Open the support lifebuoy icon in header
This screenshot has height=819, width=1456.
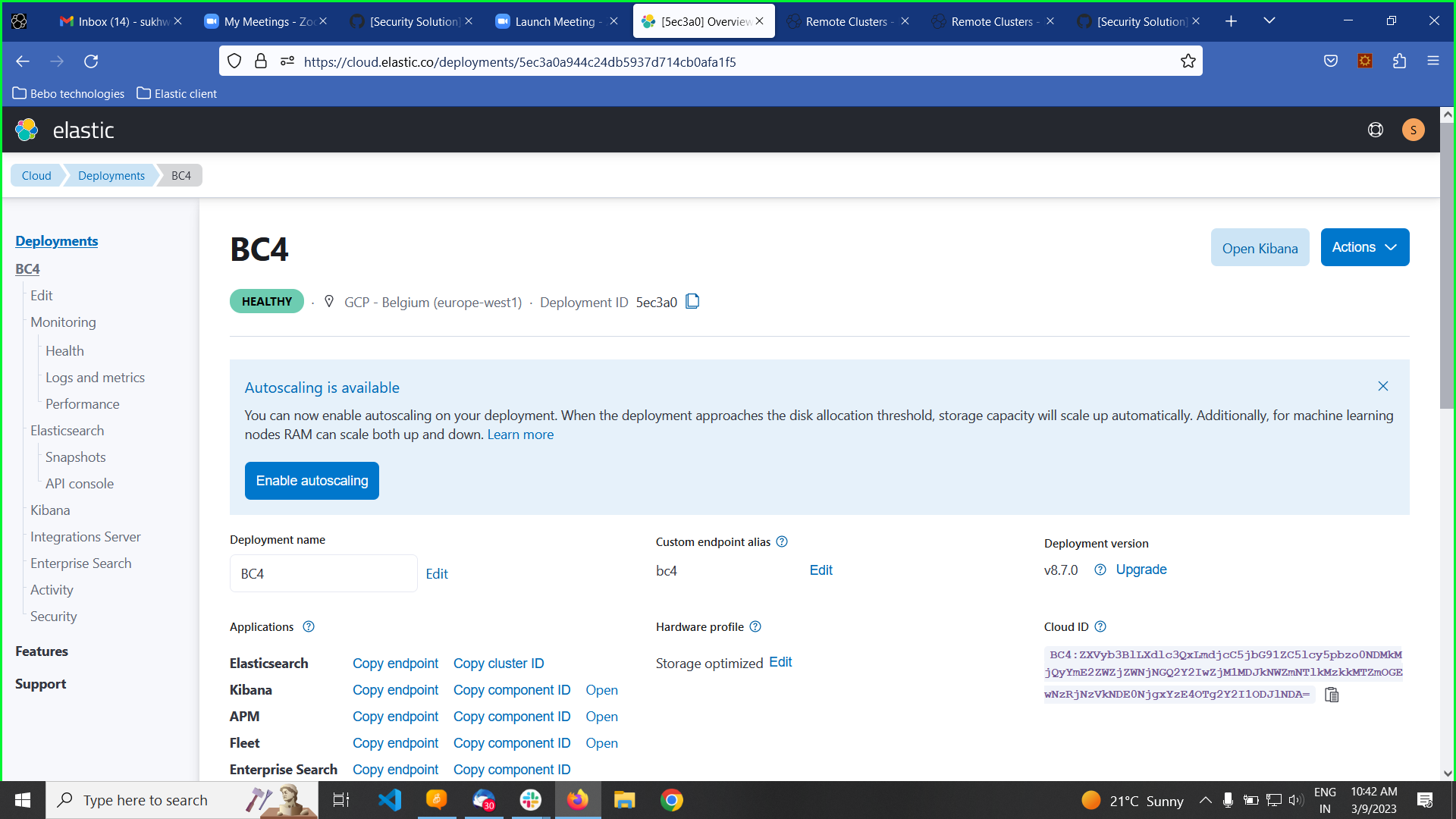(x=1375, y=130)
